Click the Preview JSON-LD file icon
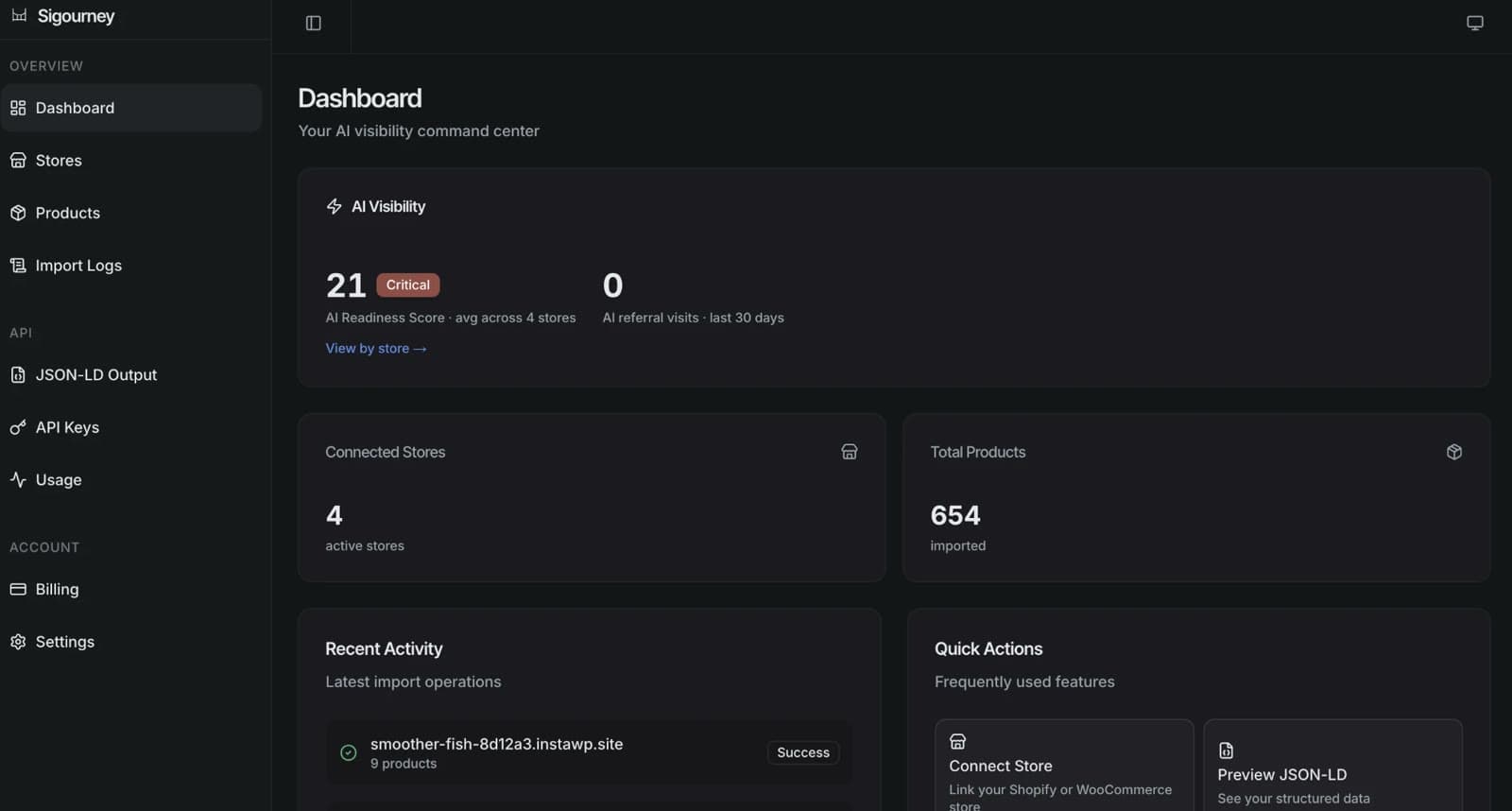 (x=1226, y=751)
